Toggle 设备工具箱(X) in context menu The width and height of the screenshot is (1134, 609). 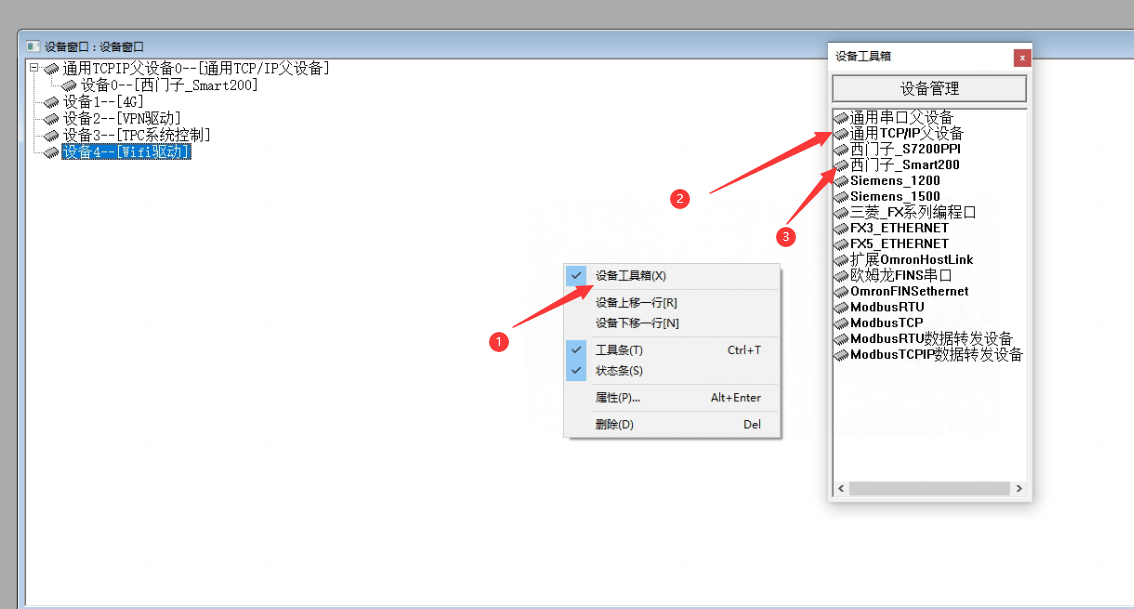(672, 276)
